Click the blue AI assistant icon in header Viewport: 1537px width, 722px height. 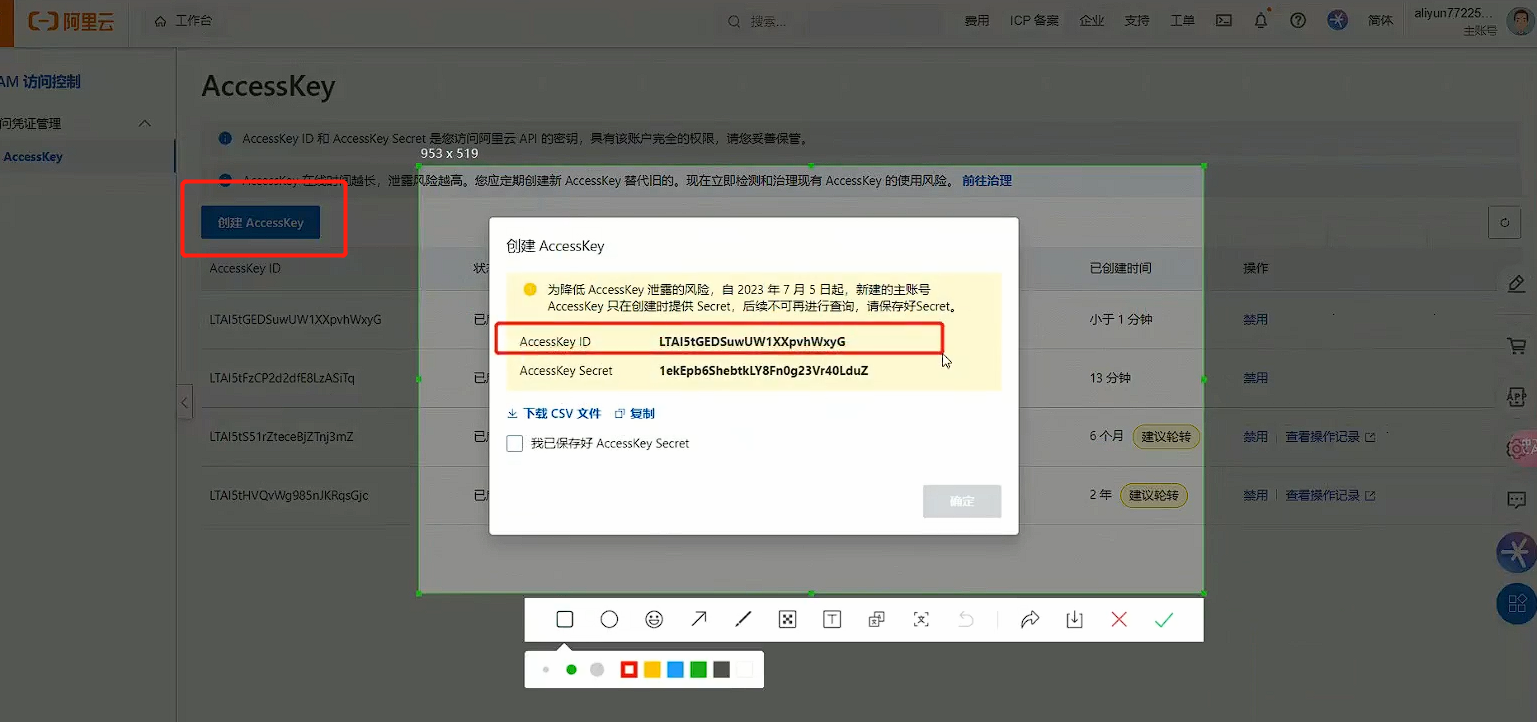coord(1338,20)
